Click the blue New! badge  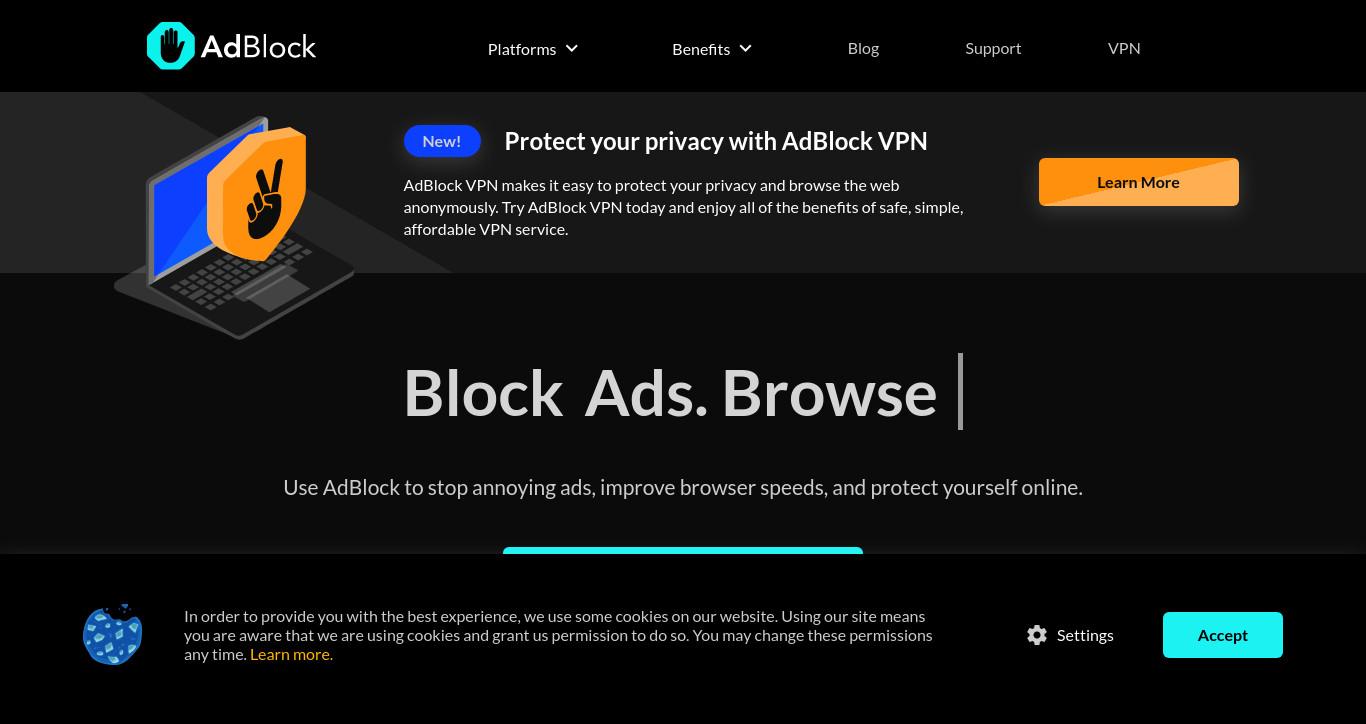[442, 141]
